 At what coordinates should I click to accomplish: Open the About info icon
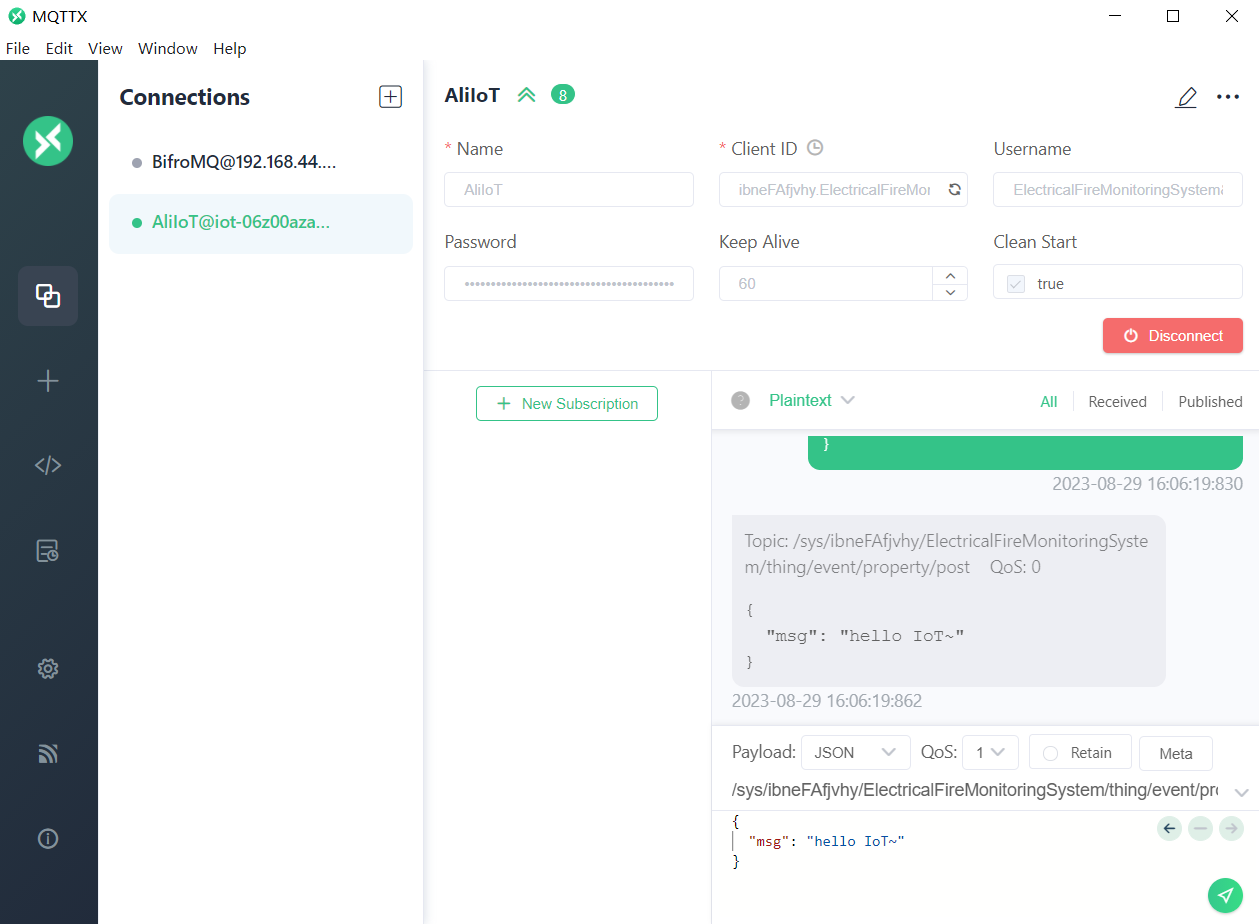tap(48, 839)
